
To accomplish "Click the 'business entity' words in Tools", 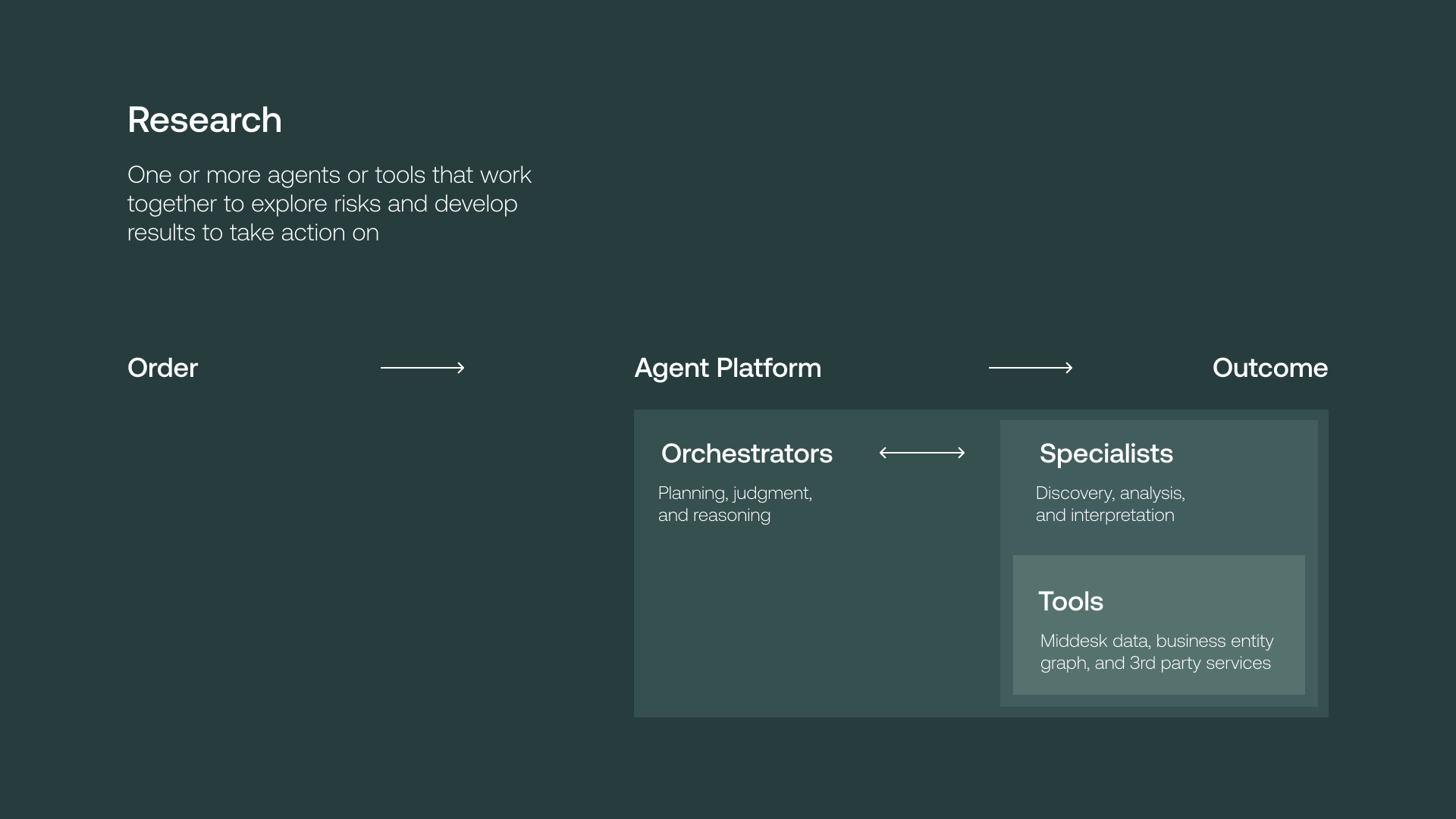I will pos(1214,641).
